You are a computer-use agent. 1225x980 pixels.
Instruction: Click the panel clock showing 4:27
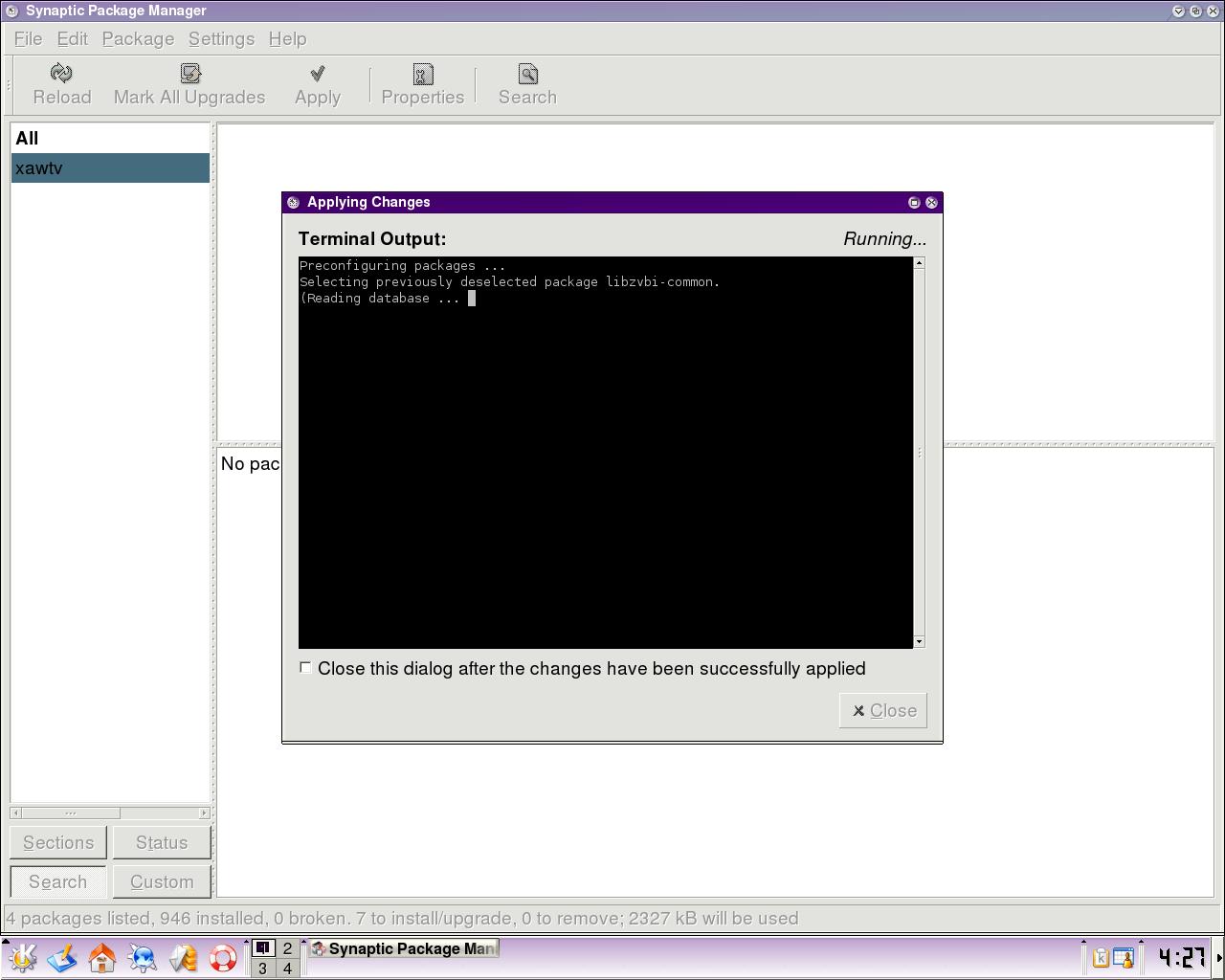[1181, 957]
